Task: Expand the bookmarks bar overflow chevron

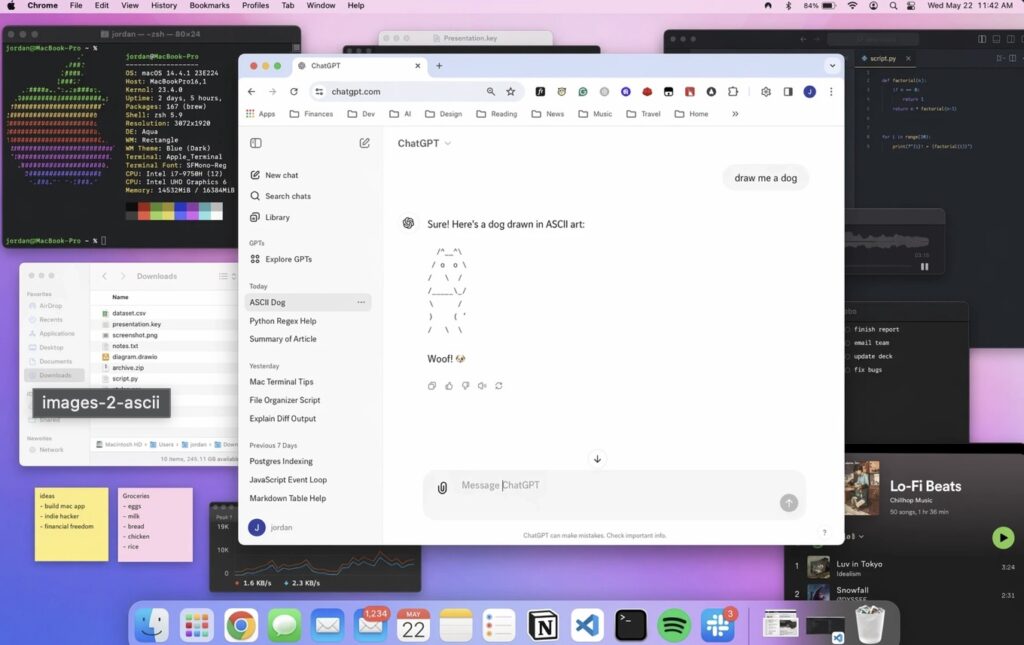Action: click(x=735, y=114)
